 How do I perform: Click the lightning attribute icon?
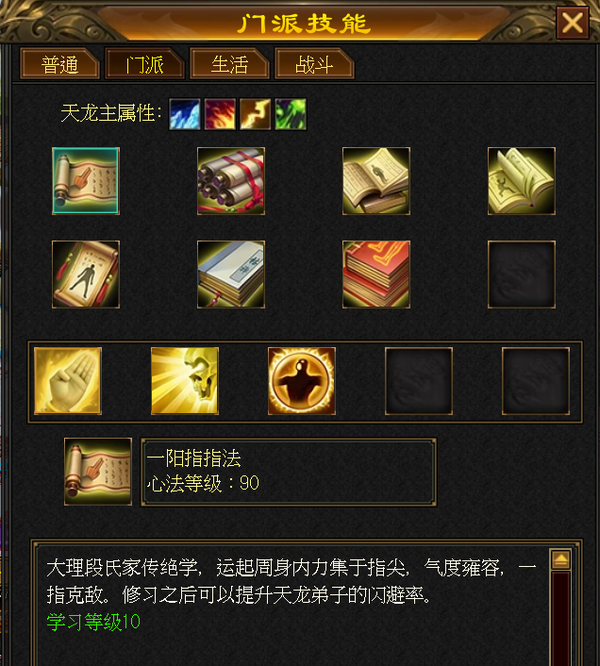(x=255, y=114)
